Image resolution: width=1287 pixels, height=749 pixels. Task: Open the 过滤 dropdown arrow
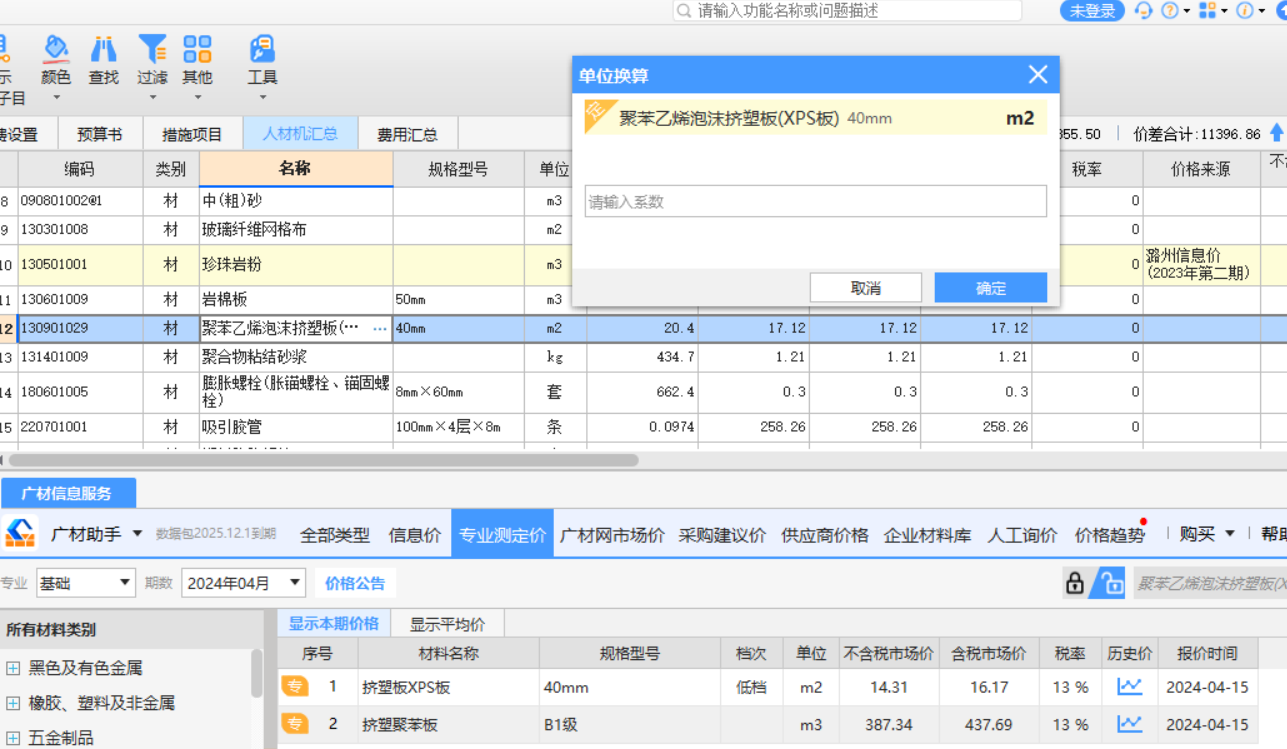pos(152,98)
